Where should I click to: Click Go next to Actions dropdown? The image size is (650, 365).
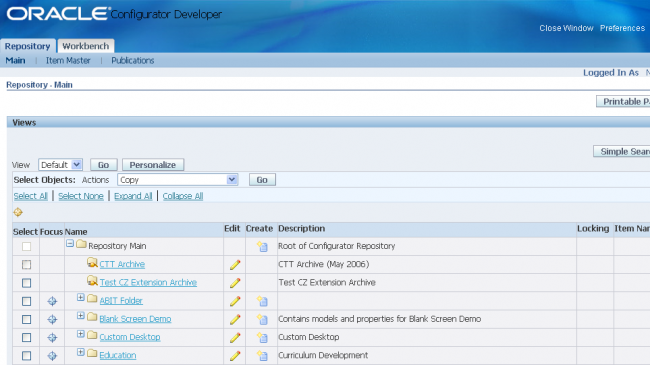[x=262, y=180]
